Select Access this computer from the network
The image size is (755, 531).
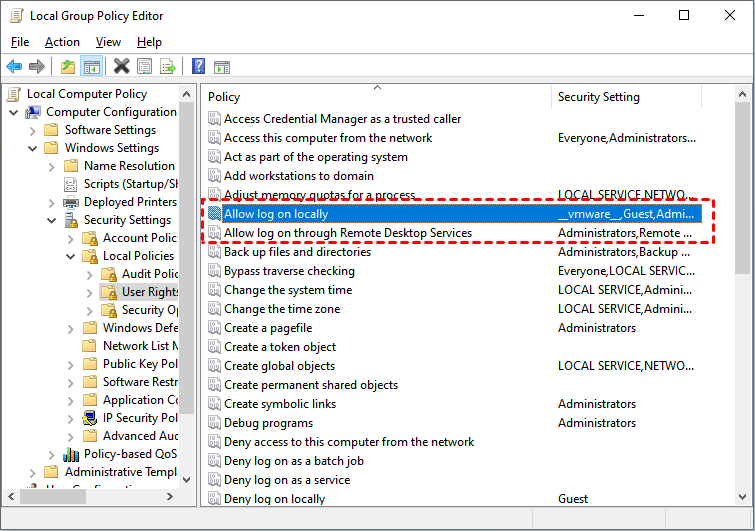pyautogui.click(x=327, y=138)
